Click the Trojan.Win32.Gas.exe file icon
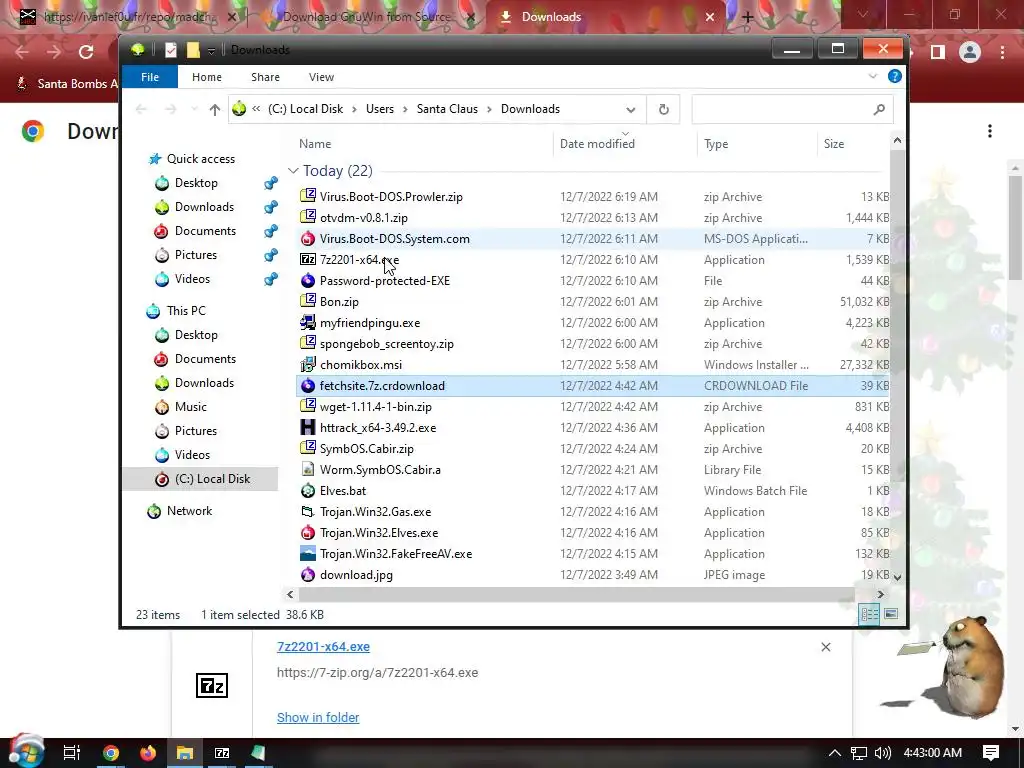 (x=308, y=511)
